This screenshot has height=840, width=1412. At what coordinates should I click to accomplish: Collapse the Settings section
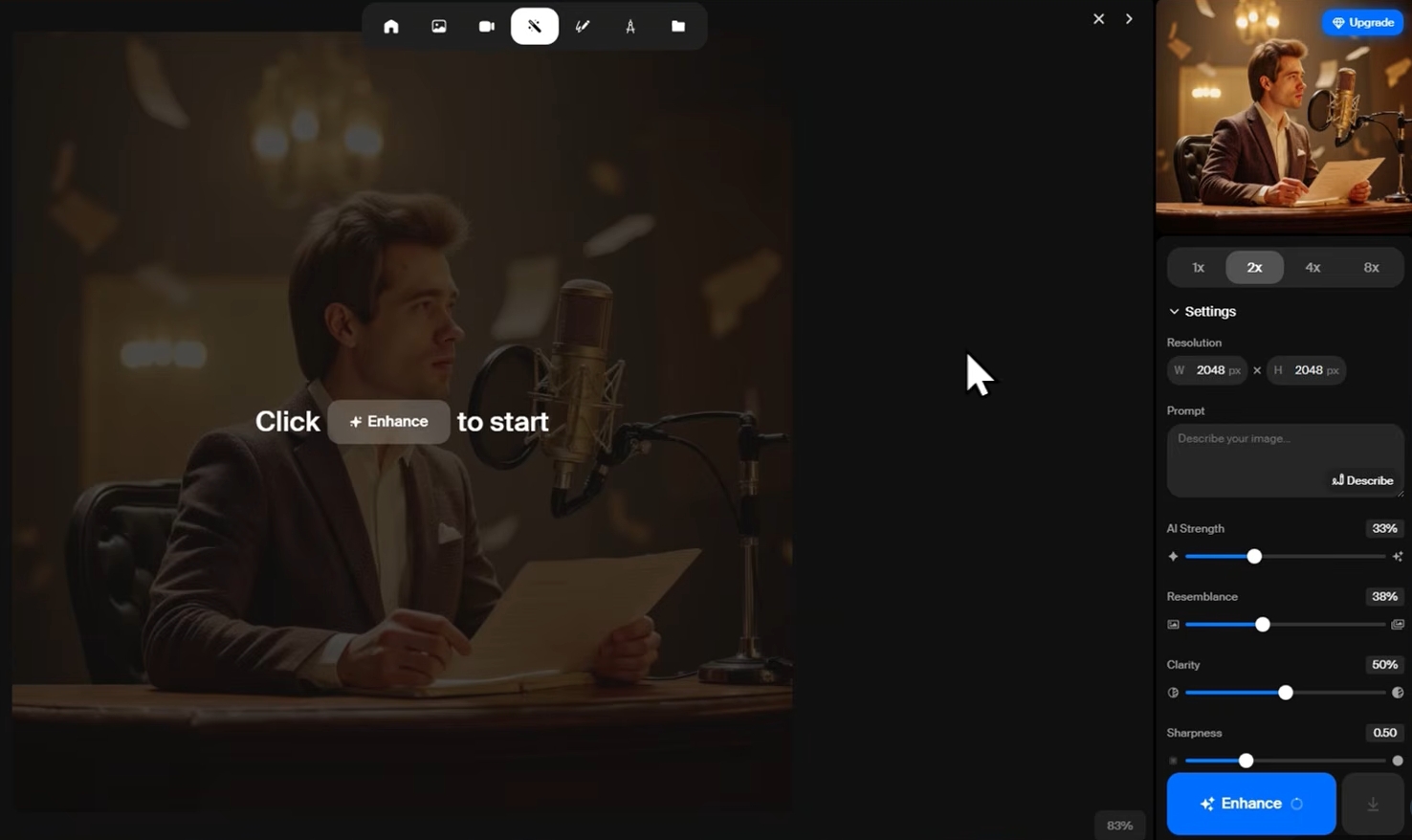(x=1202, y=312)
